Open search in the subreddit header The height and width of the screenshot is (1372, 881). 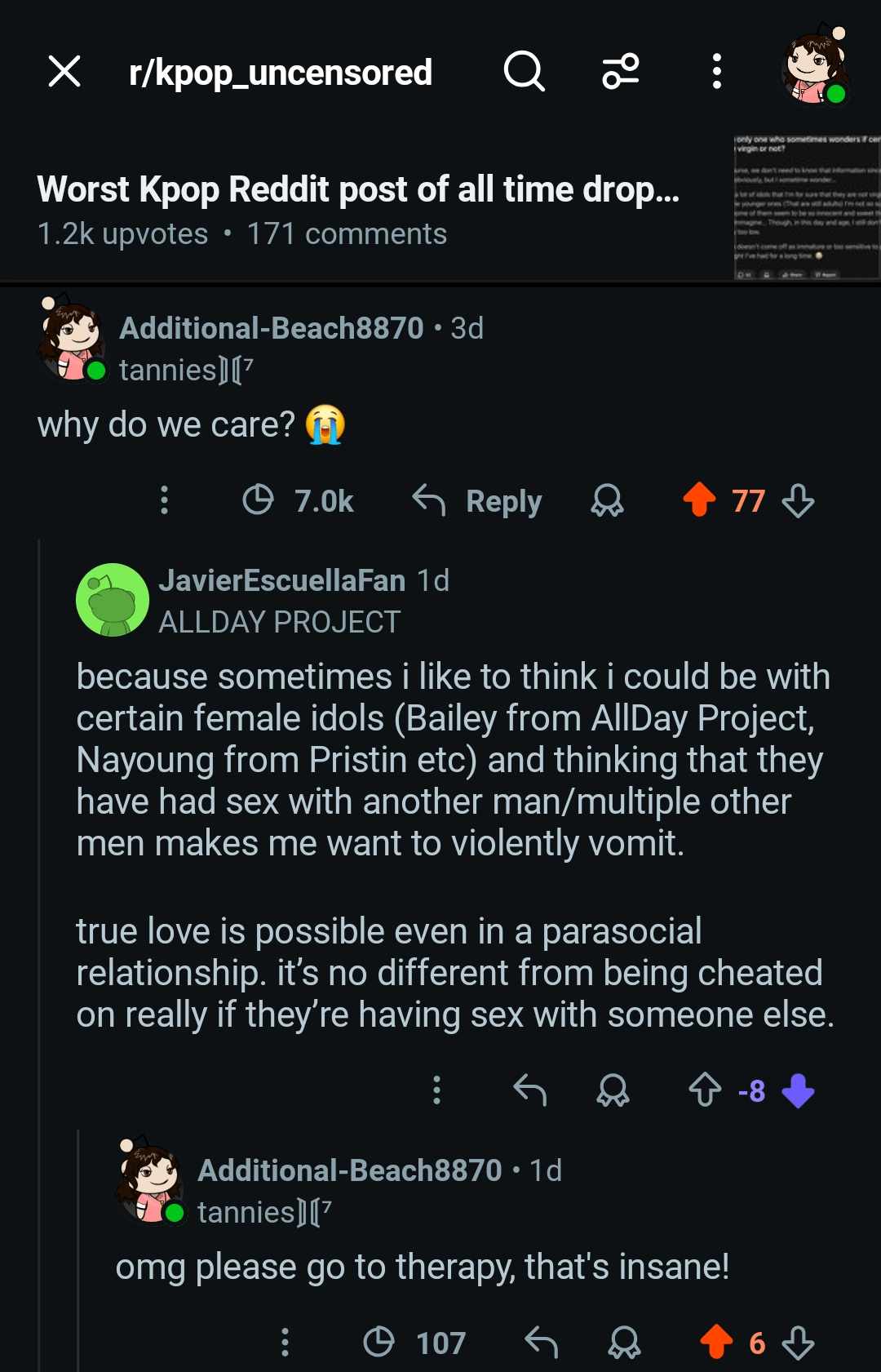524,72
